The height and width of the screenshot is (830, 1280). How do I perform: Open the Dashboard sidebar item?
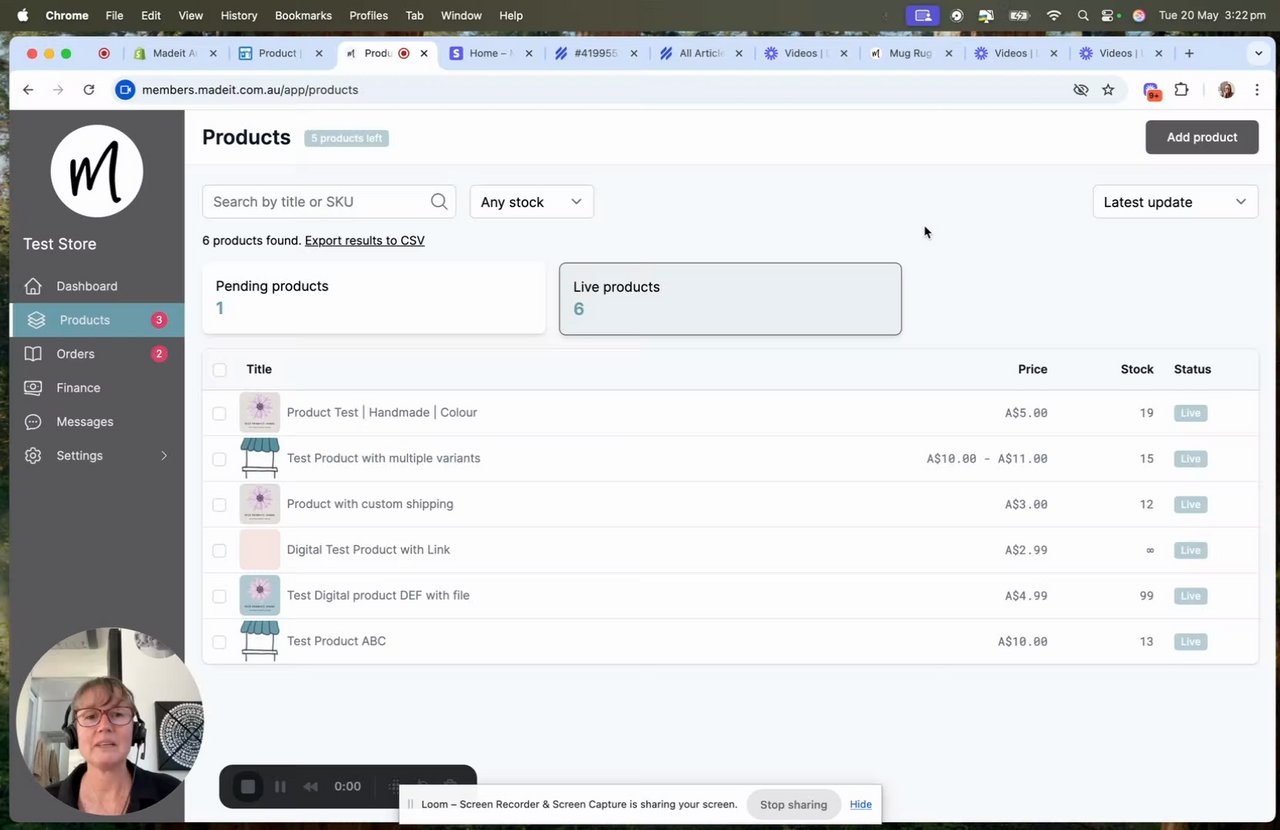97,286
